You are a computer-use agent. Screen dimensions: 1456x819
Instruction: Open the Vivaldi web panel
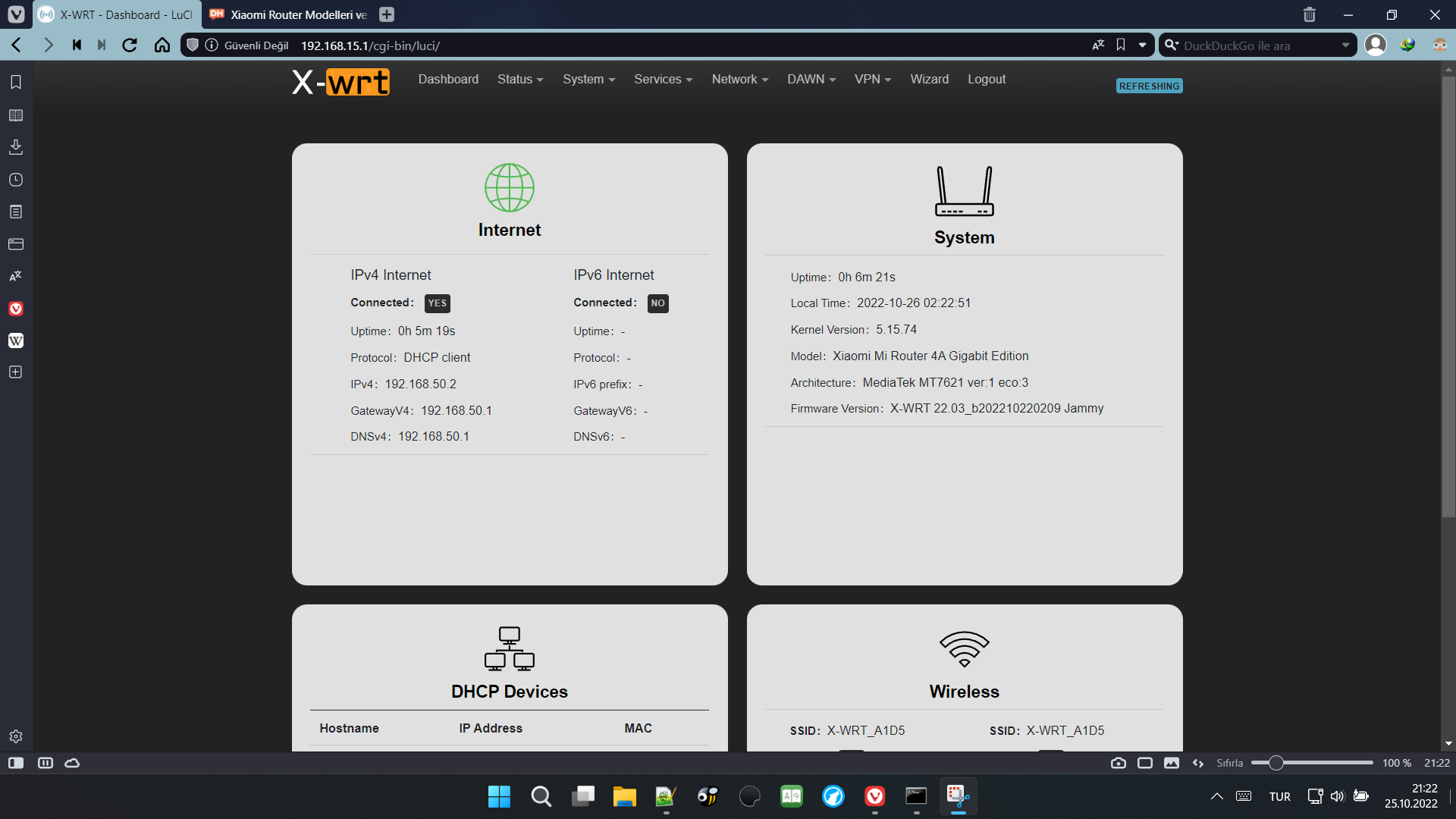(x=16, y=309)
